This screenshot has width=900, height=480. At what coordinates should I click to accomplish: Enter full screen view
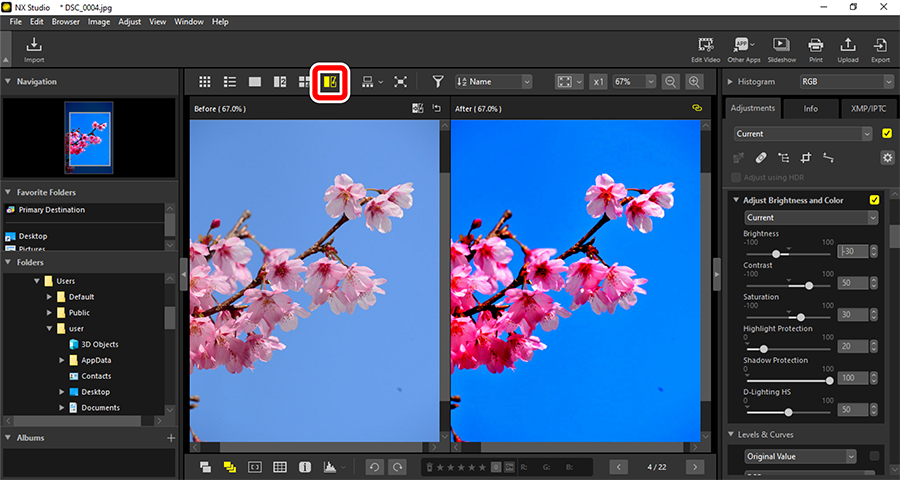[400, 82]
